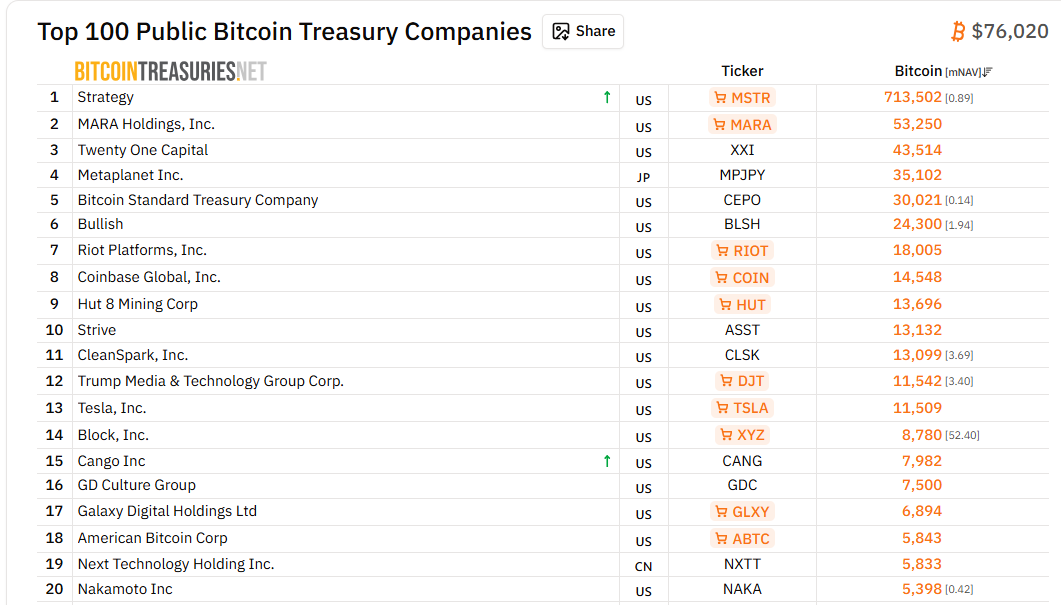Click the green up arrow beside Cango Inc
This screenshot has height=605, width=1061.
tap(607, 461)
